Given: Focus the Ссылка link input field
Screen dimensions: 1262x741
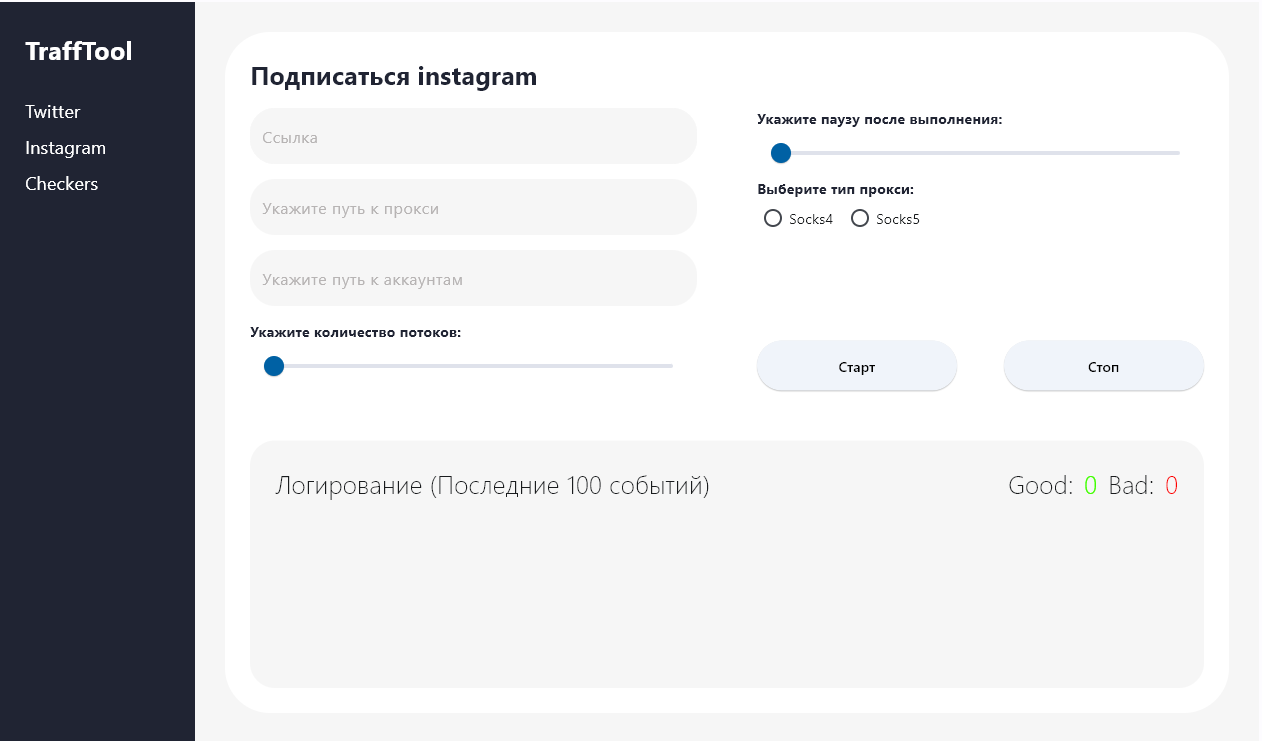Looking at the screenshot, I should (x=473, y=137).
